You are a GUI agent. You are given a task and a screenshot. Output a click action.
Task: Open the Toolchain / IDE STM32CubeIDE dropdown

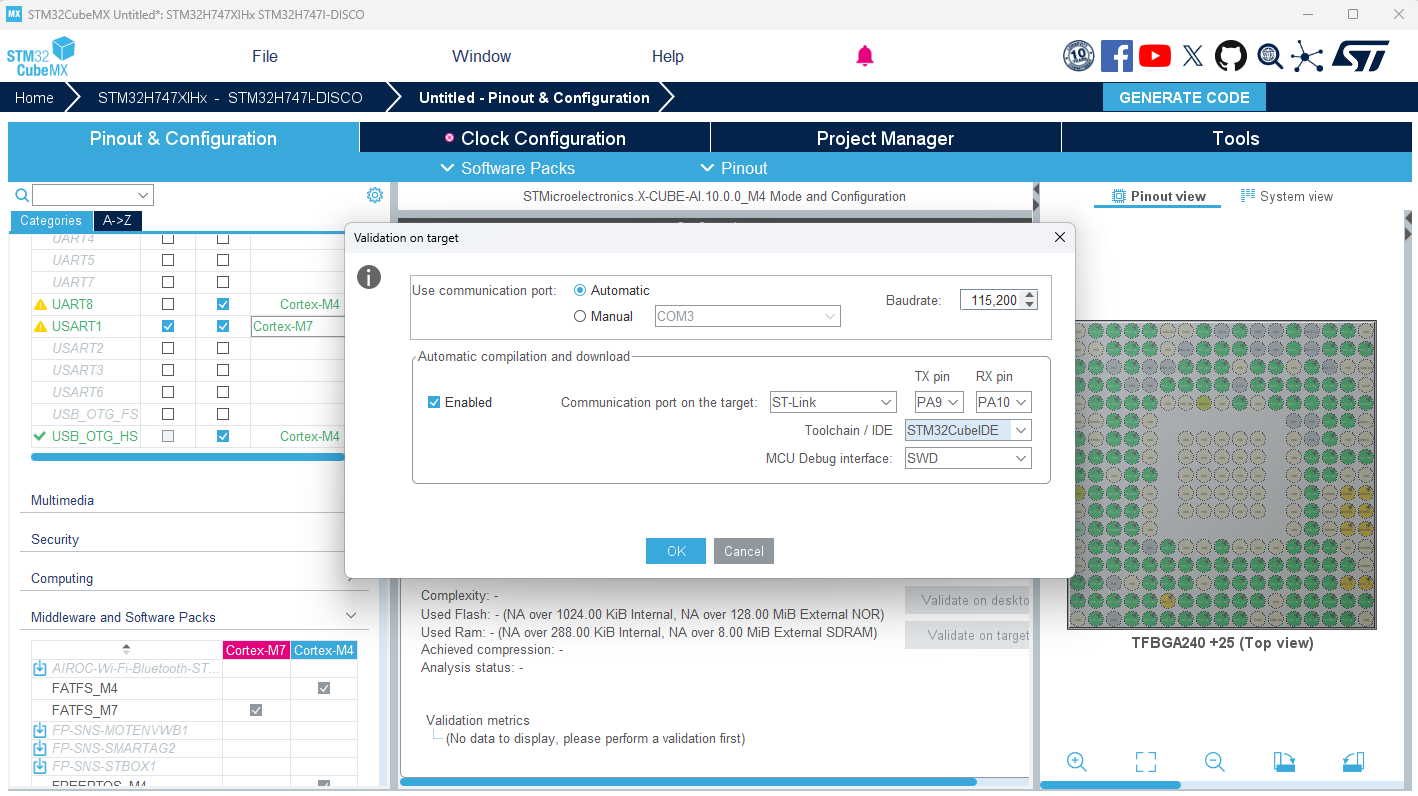(967, 429)
